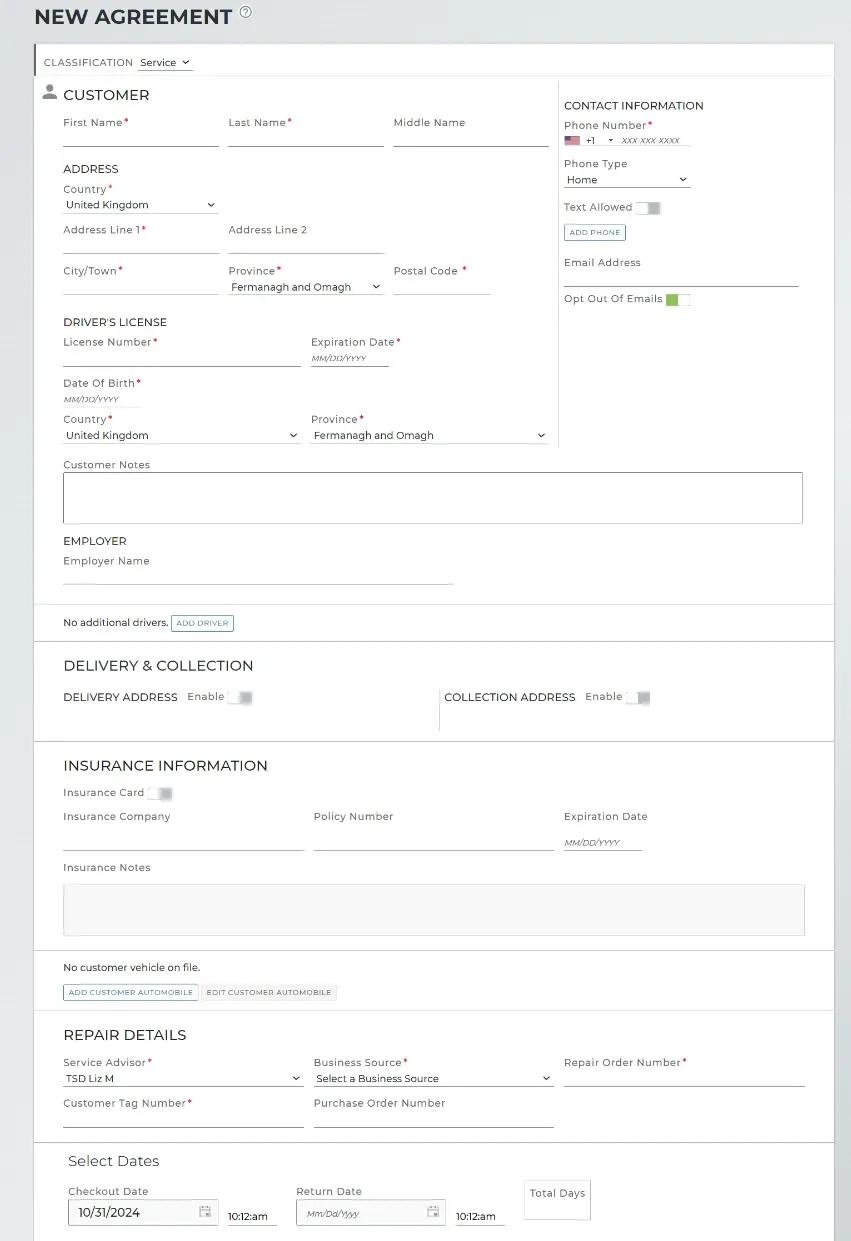Click the Email Address field
This screenshot has width=851, height=1241.
coord(681,278)
